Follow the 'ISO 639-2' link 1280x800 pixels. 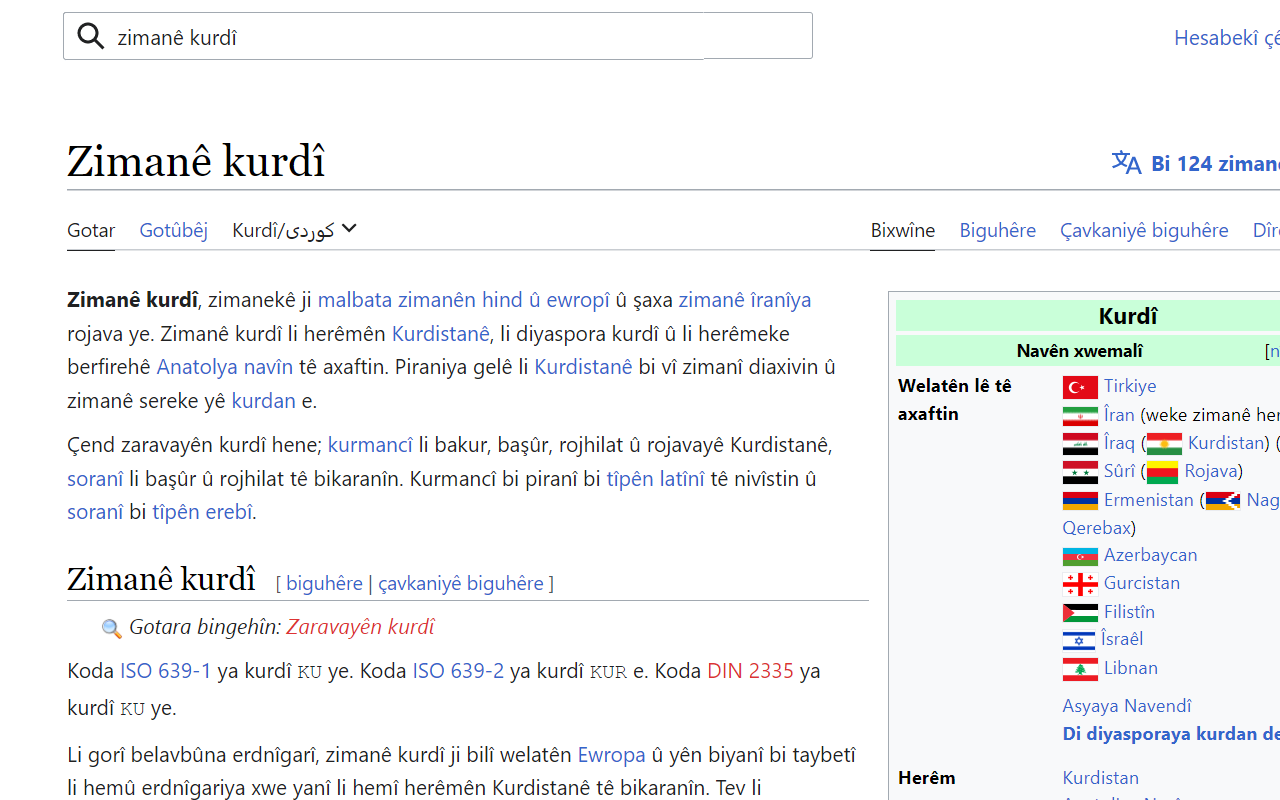[x=458, y=671]
